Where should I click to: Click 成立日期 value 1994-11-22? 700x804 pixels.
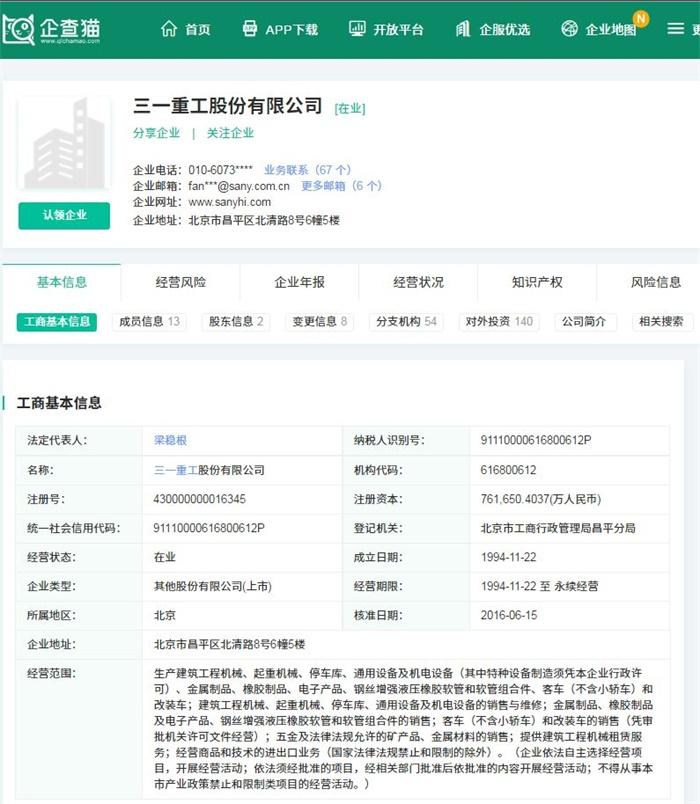coord(508,557)
